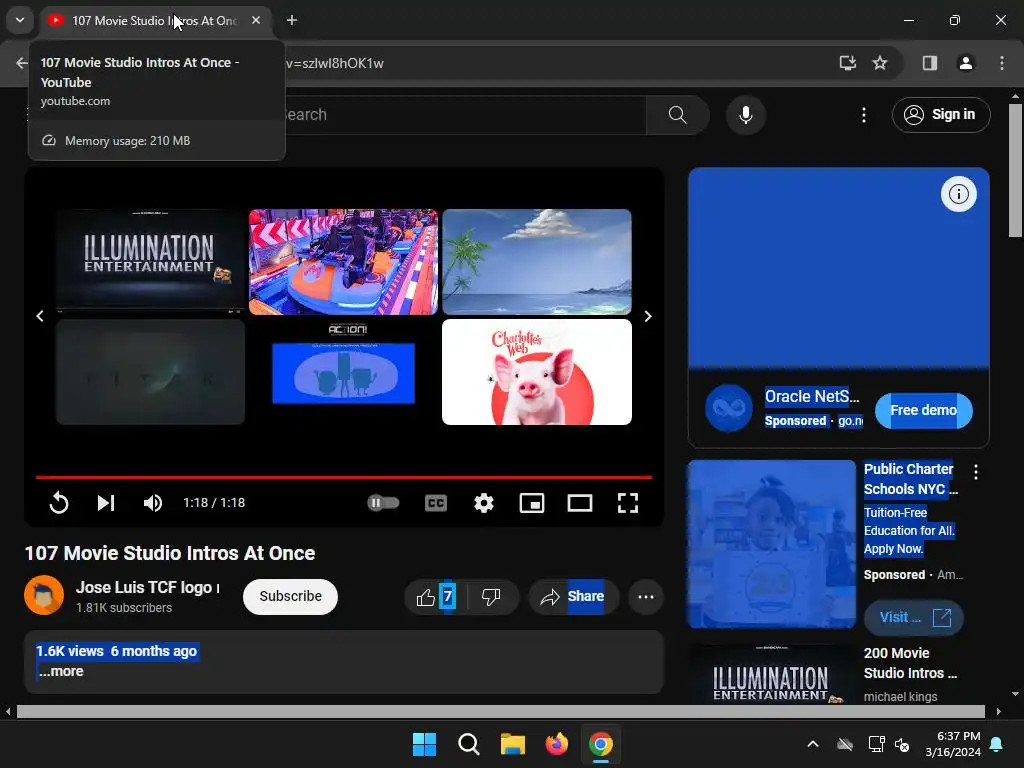Go back in Chrome
This screenshot has width=1024, height=768.
pos(22,63)
